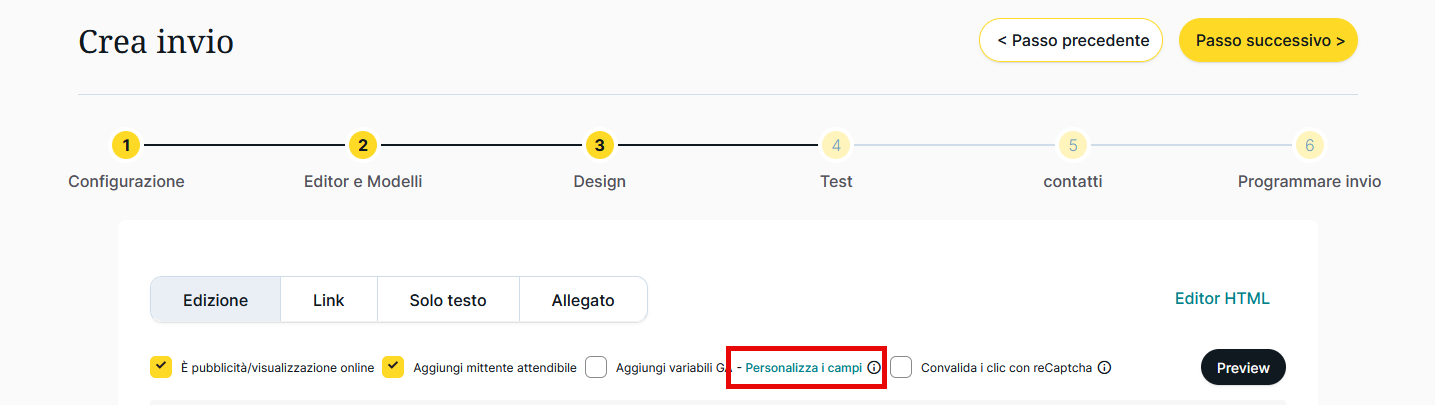Go to step 1 Configurazione circle
Image resolution: width=1435 pixels, height=405 pixels.
coord(126,145)
